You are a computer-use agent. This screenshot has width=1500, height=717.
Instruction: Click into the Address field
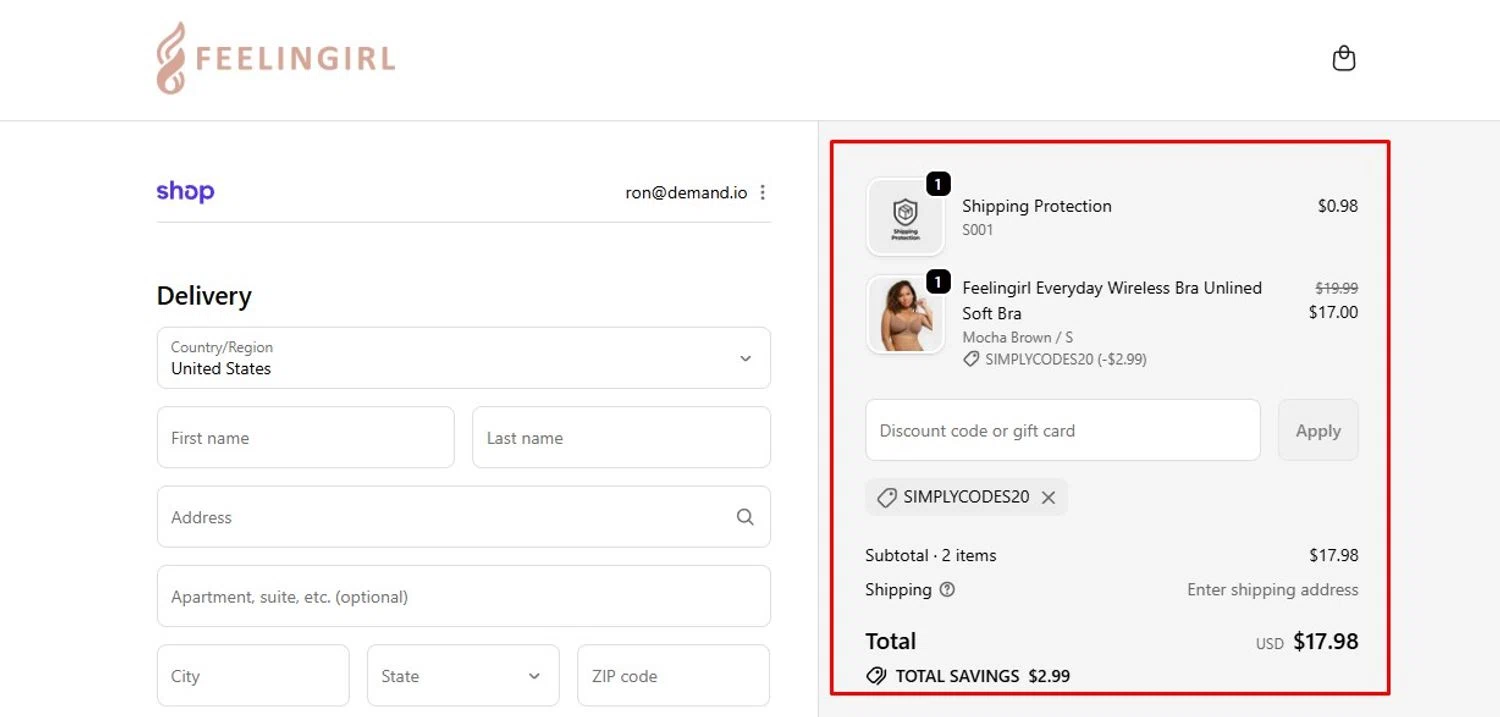coord(464,517)
